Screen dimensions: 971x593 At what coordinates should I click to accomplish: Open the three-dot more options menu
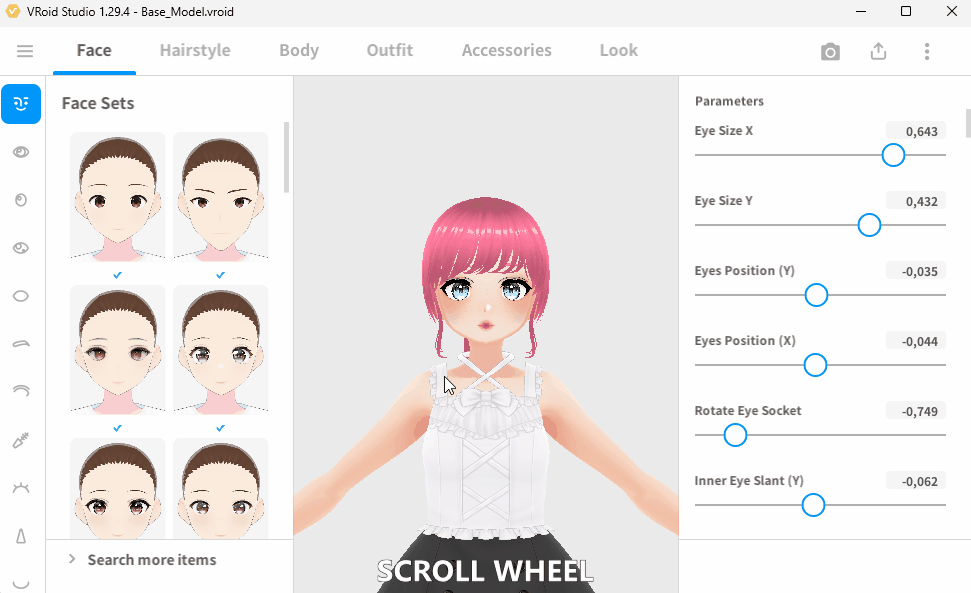927,52
